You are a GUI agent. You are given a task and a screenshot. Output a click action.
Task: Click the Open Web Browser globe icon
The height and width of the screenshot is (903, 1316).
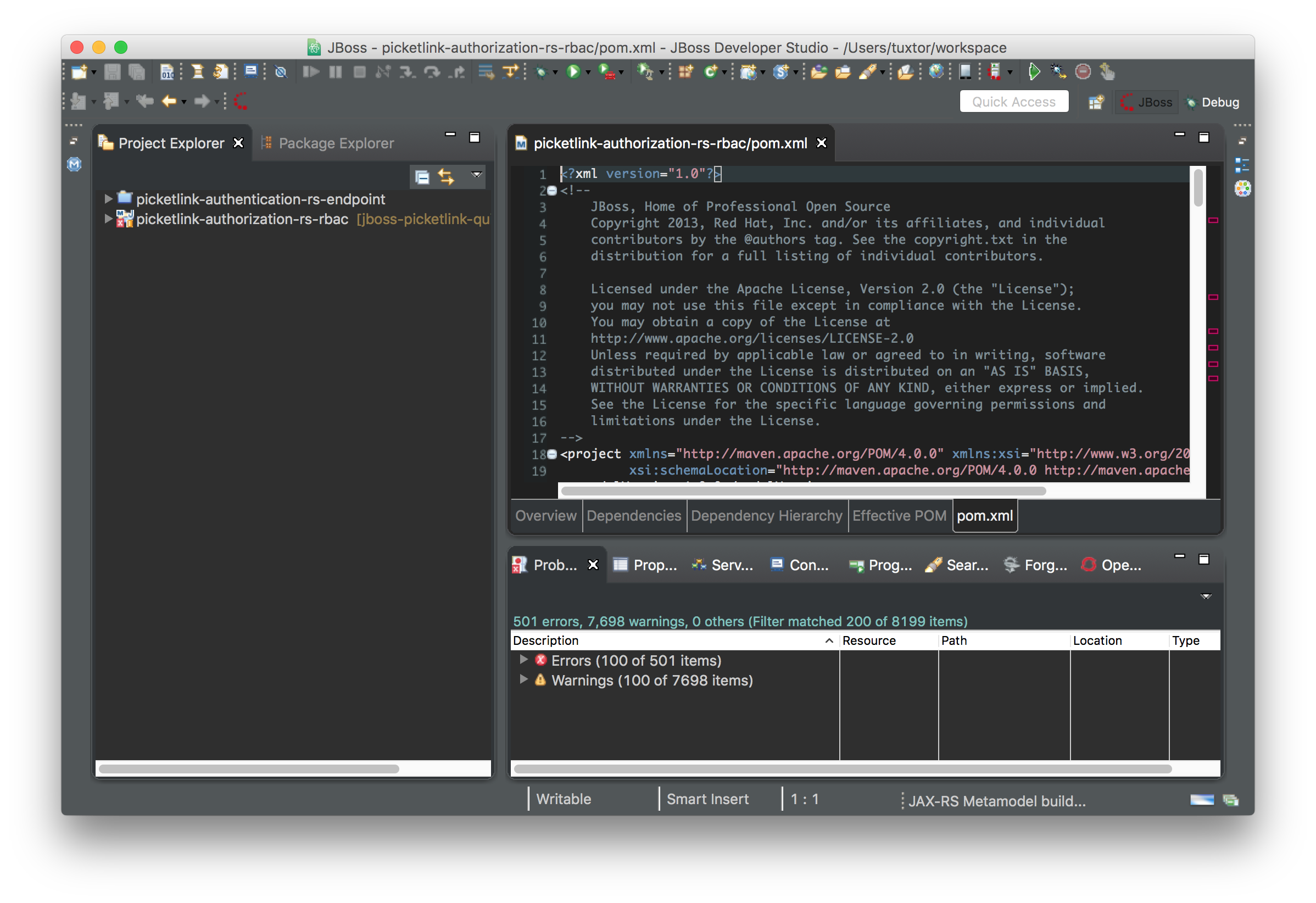pyautogui.click(x=936, y=72)
